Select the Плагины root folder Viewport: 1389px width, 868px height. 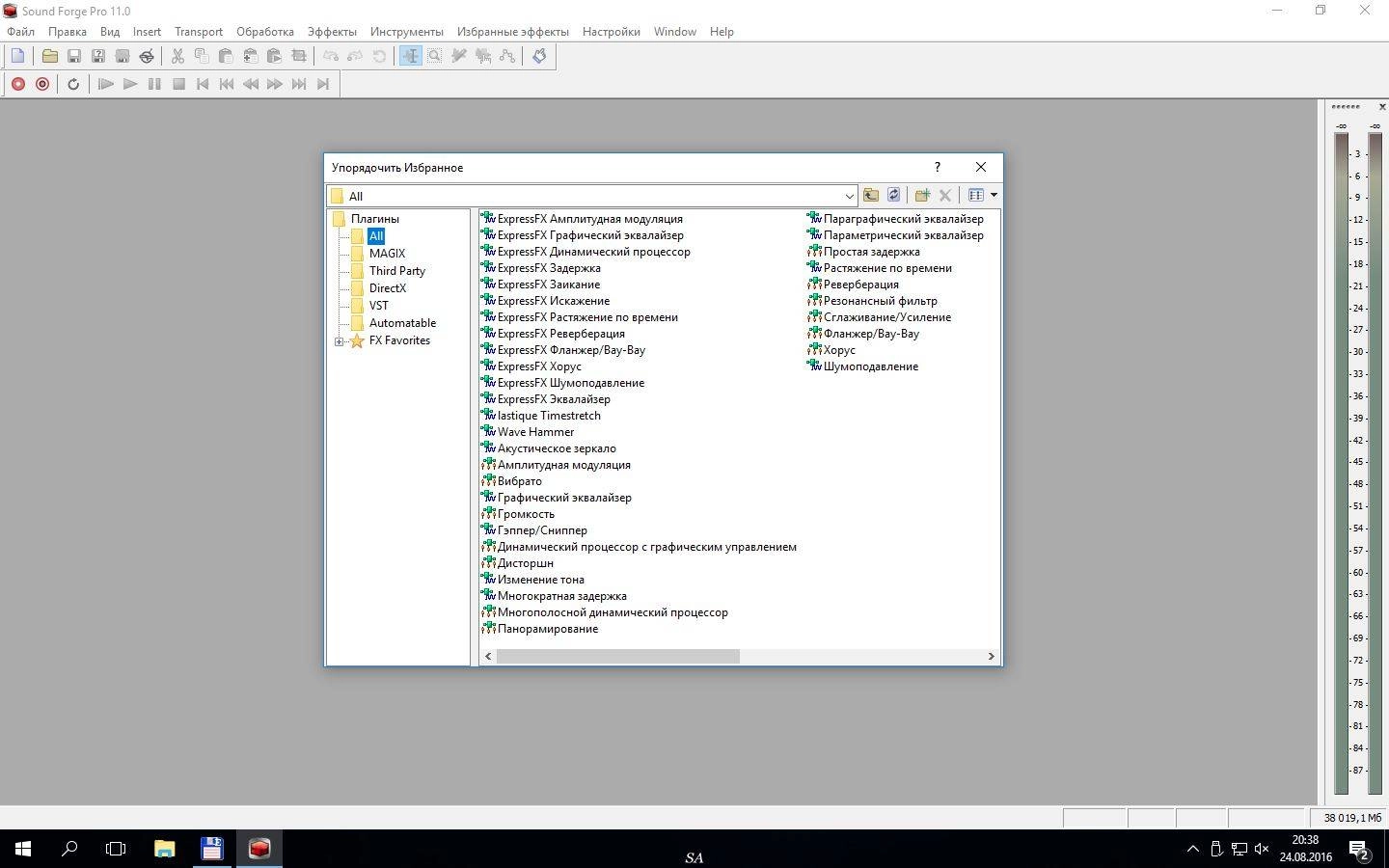374,219
